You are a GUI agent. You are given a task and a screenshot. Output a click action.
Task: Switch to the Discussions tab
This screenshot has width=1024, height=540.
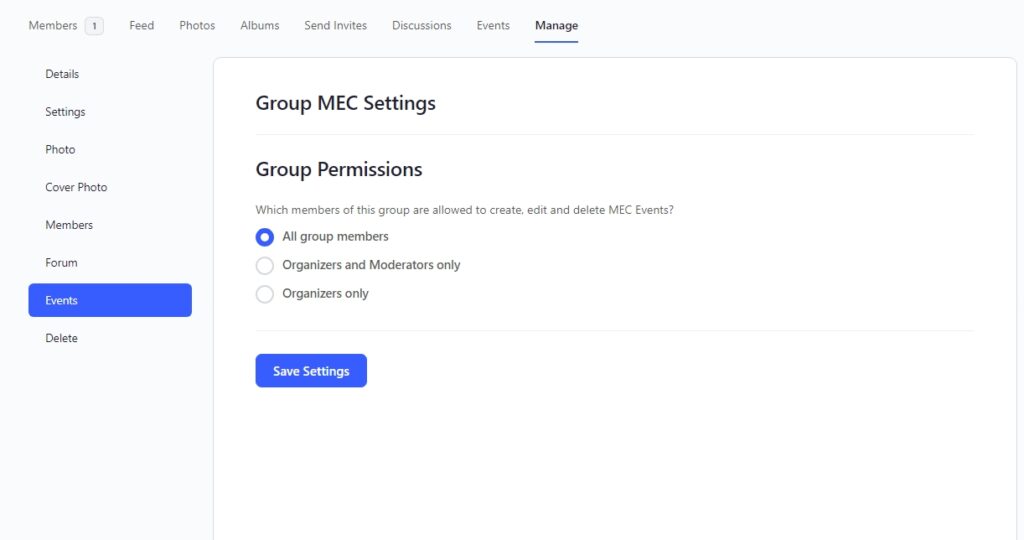tap(421, 26)
